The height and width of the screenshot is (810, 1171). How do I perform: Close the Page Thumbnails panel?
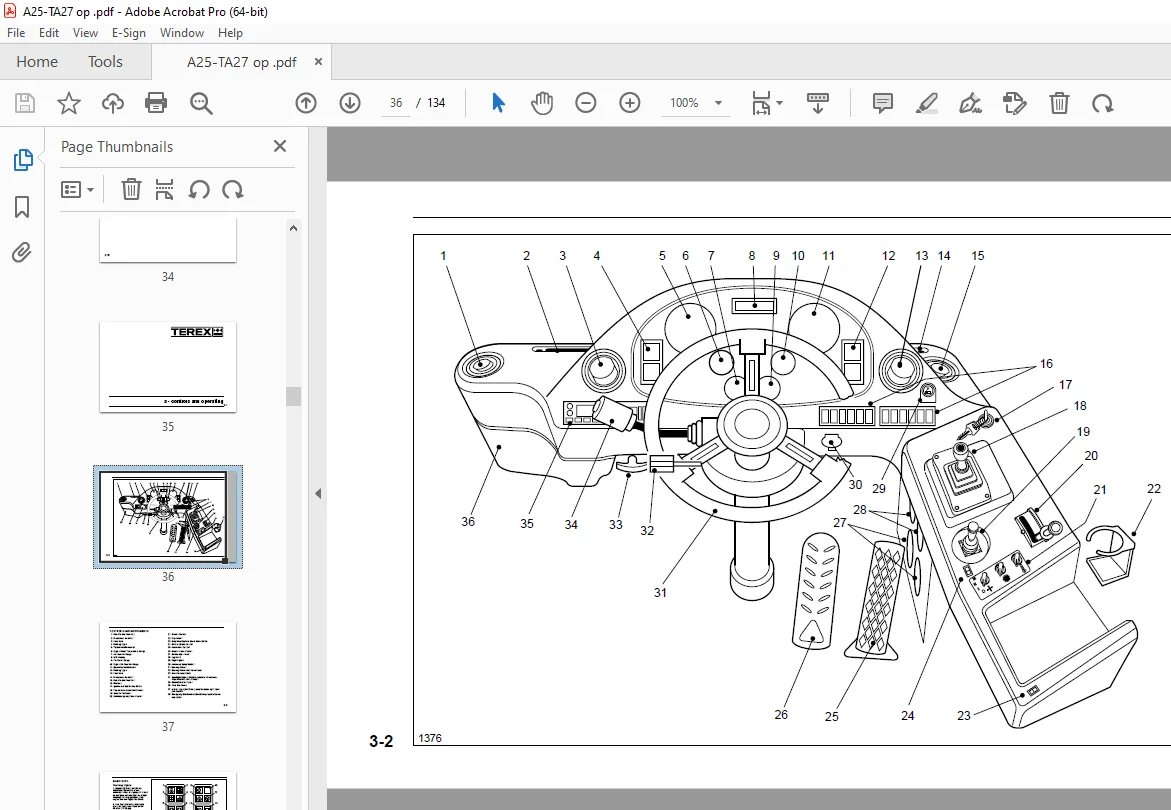(x=280, y=146)
